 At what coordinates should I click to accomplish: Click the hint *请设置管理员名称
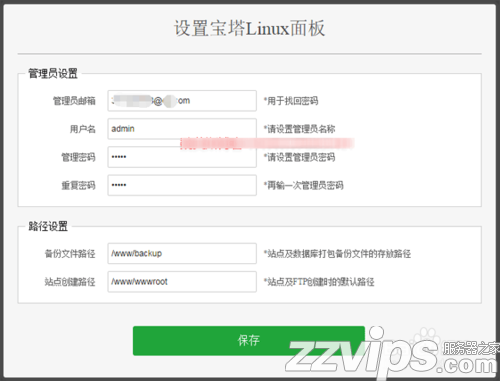[x=299, y=129]
